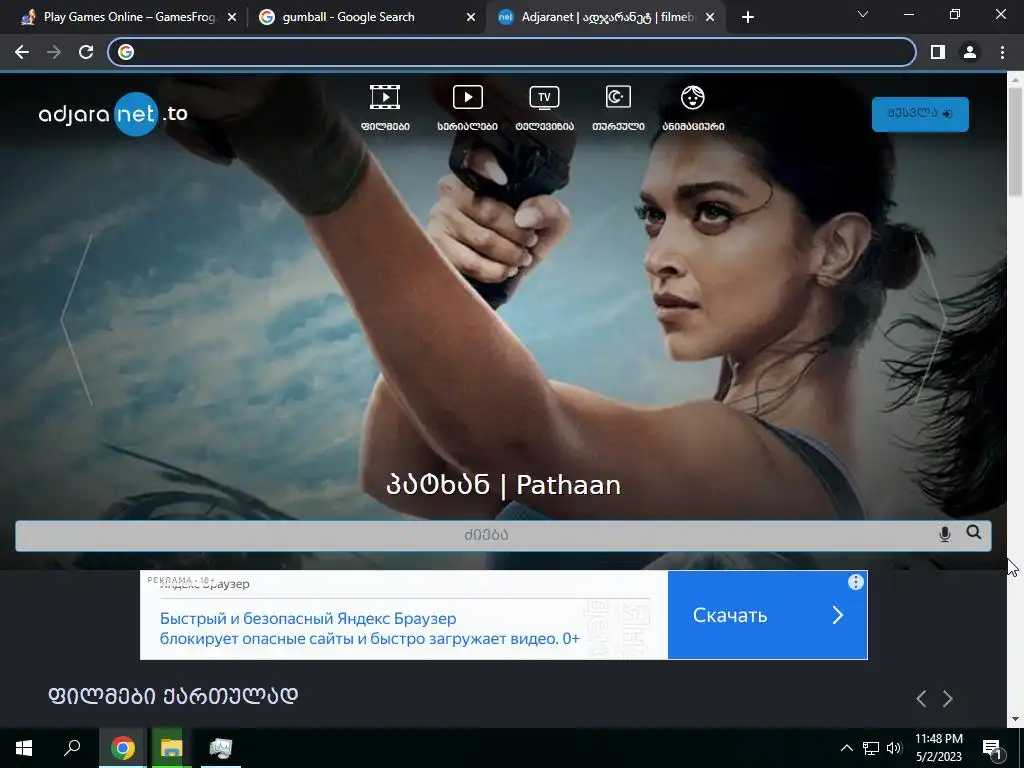This screenshot has width=1024, height=768.
Task: Click the Chrome taskbar icon
Action: (x=123, y=748)
